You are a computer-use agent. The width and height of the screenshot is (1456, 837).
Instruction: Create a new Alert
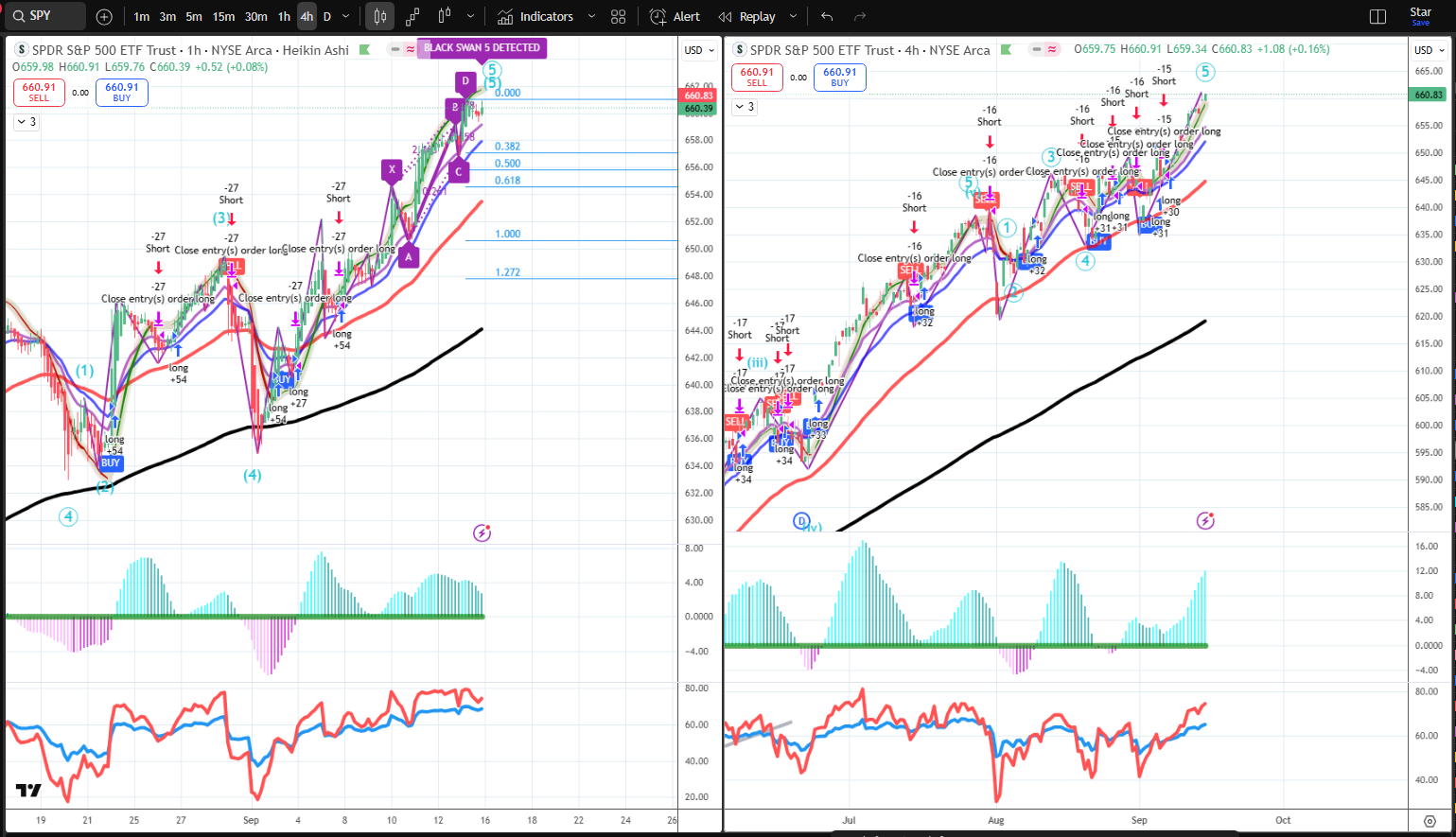(x=675, y=16)
